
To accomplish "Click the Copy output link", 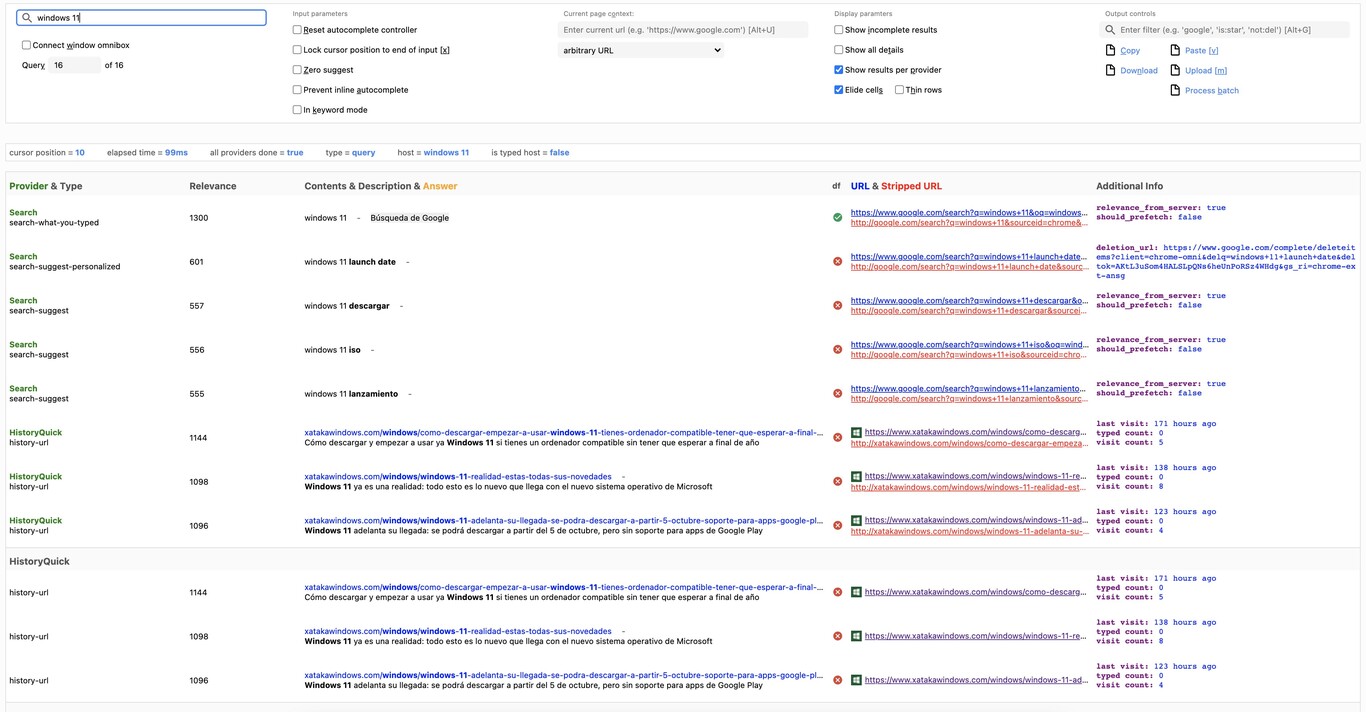I will click(x=1130, y=50).
